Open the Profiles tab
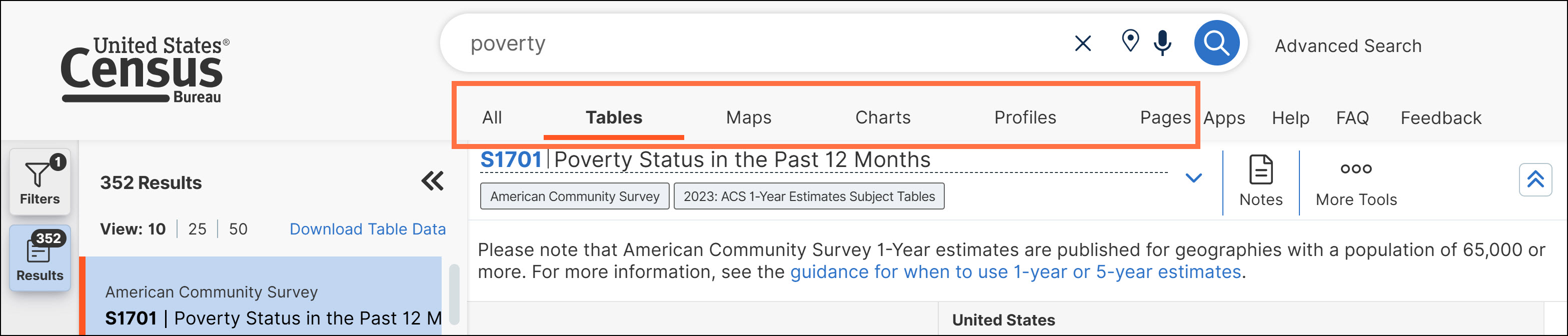 click(x=1025, y=117)
